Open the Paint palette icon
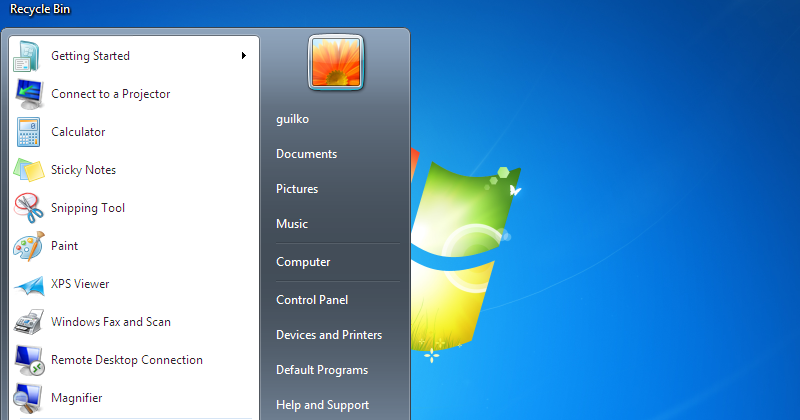The image size is (800, 420). [x=29, y=246]
